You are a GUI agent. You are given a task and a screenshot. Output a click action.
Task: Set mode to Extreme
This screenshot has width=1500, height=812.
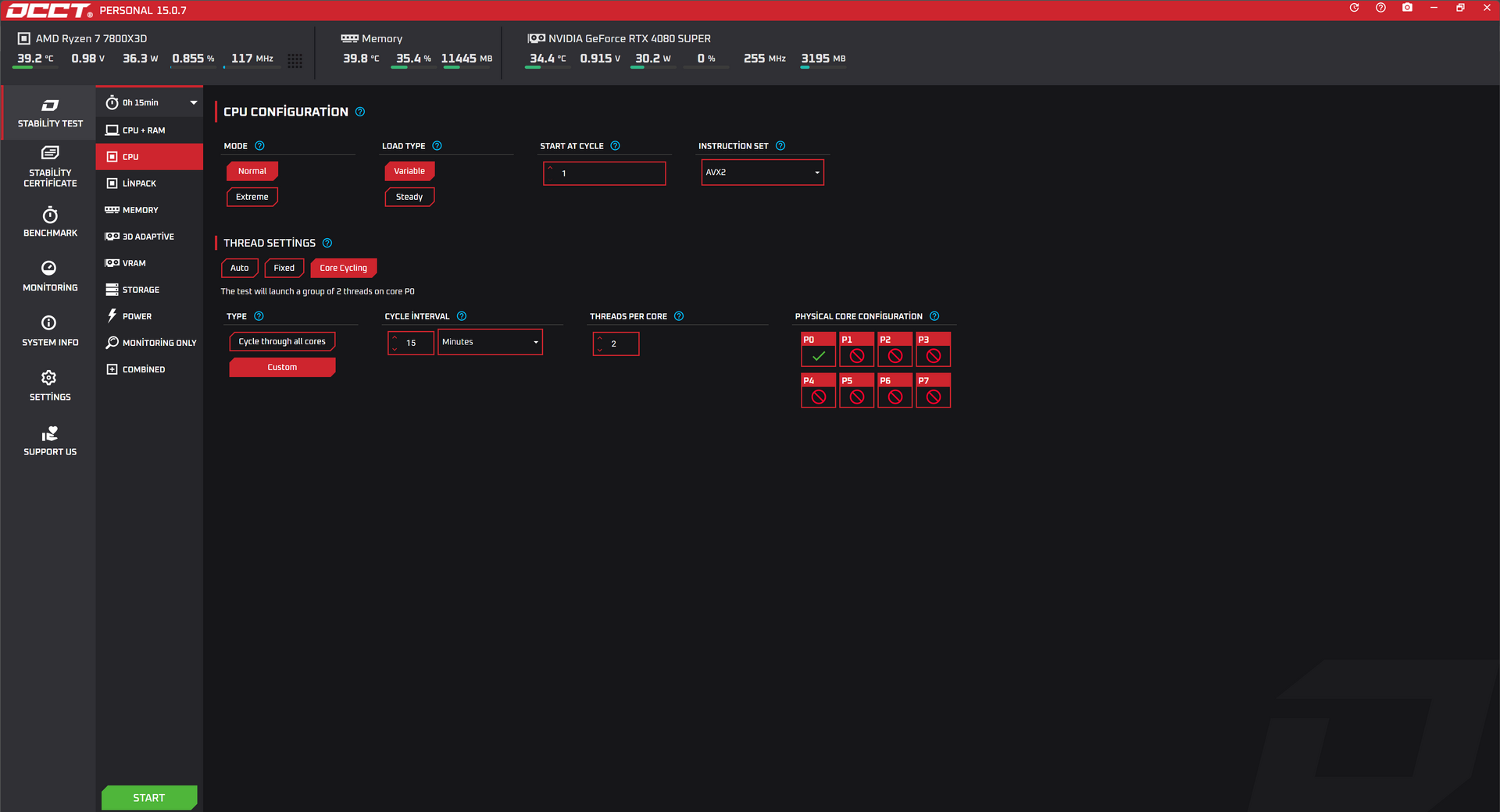pos(252,197)
